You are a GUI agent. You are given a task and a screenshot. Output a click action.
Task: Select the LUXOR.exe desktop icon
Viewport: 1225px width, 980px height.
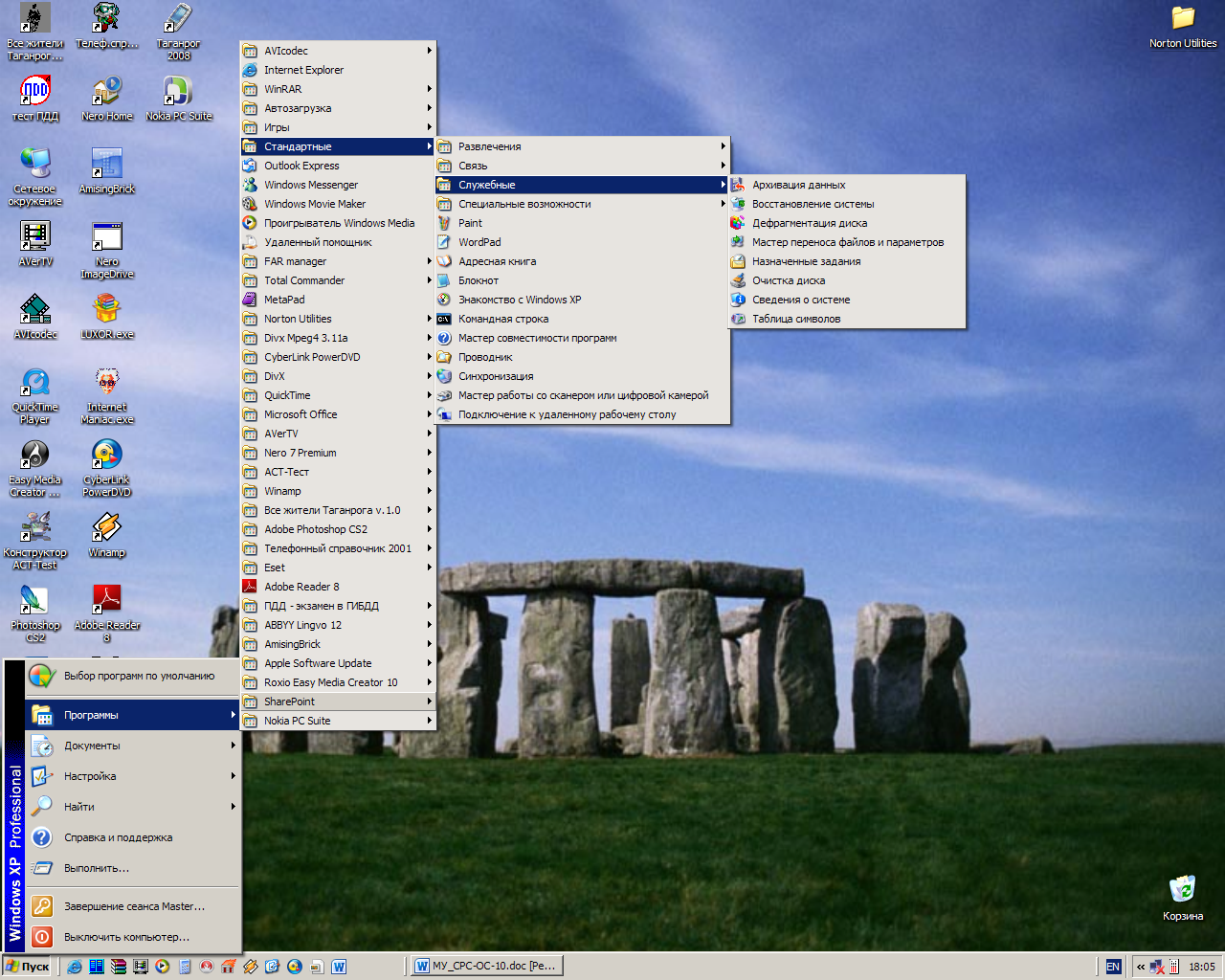pos(107,317)
